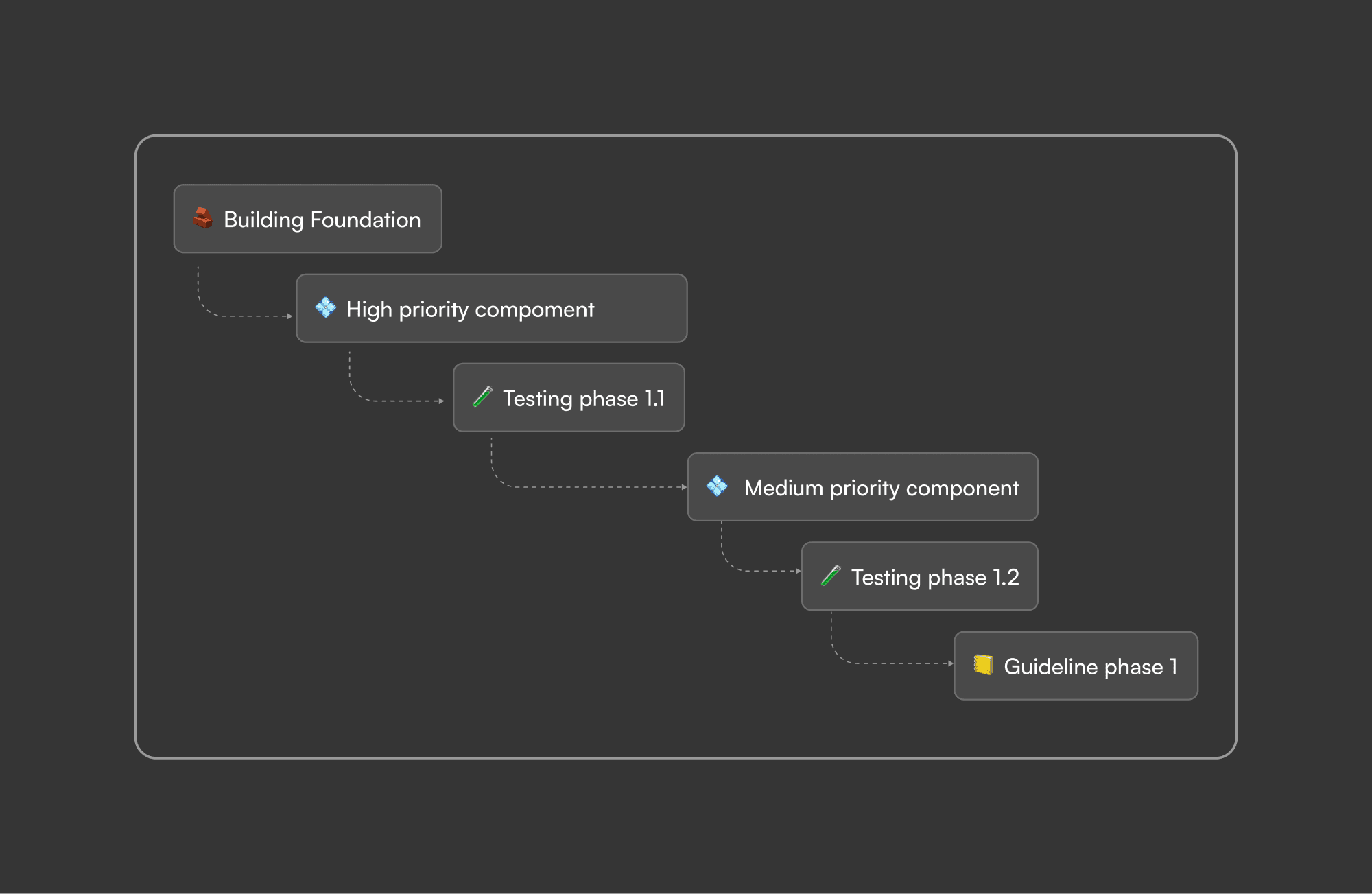Click arrowhead pointing to Testing phase 1.2
1372x894 pixels.
pos(798,571)
